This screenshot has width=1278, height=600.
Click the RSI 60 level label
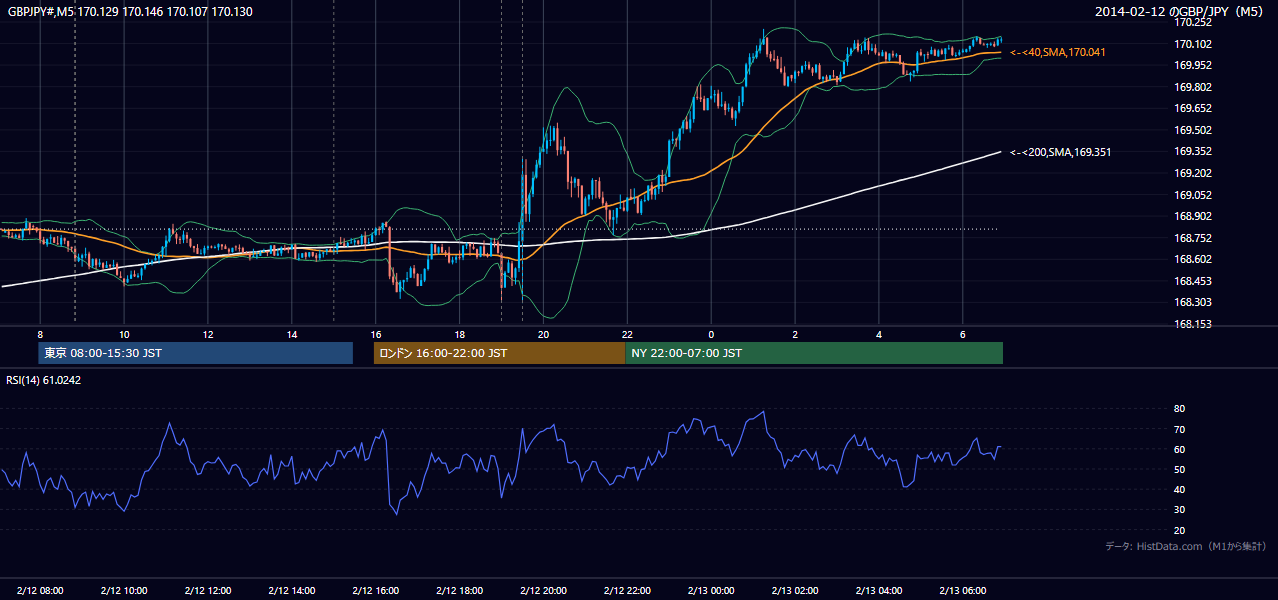pyautogui.click(x=1179, y=449)
